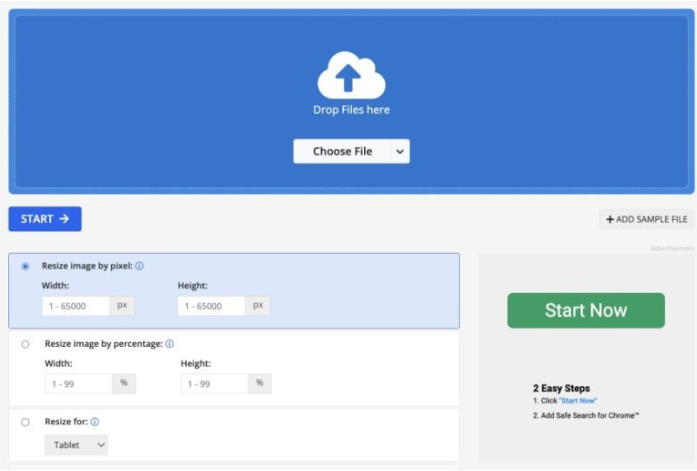Focus the pixel Height input field
This screenshot has width=697, height=471.
[211, 306]
